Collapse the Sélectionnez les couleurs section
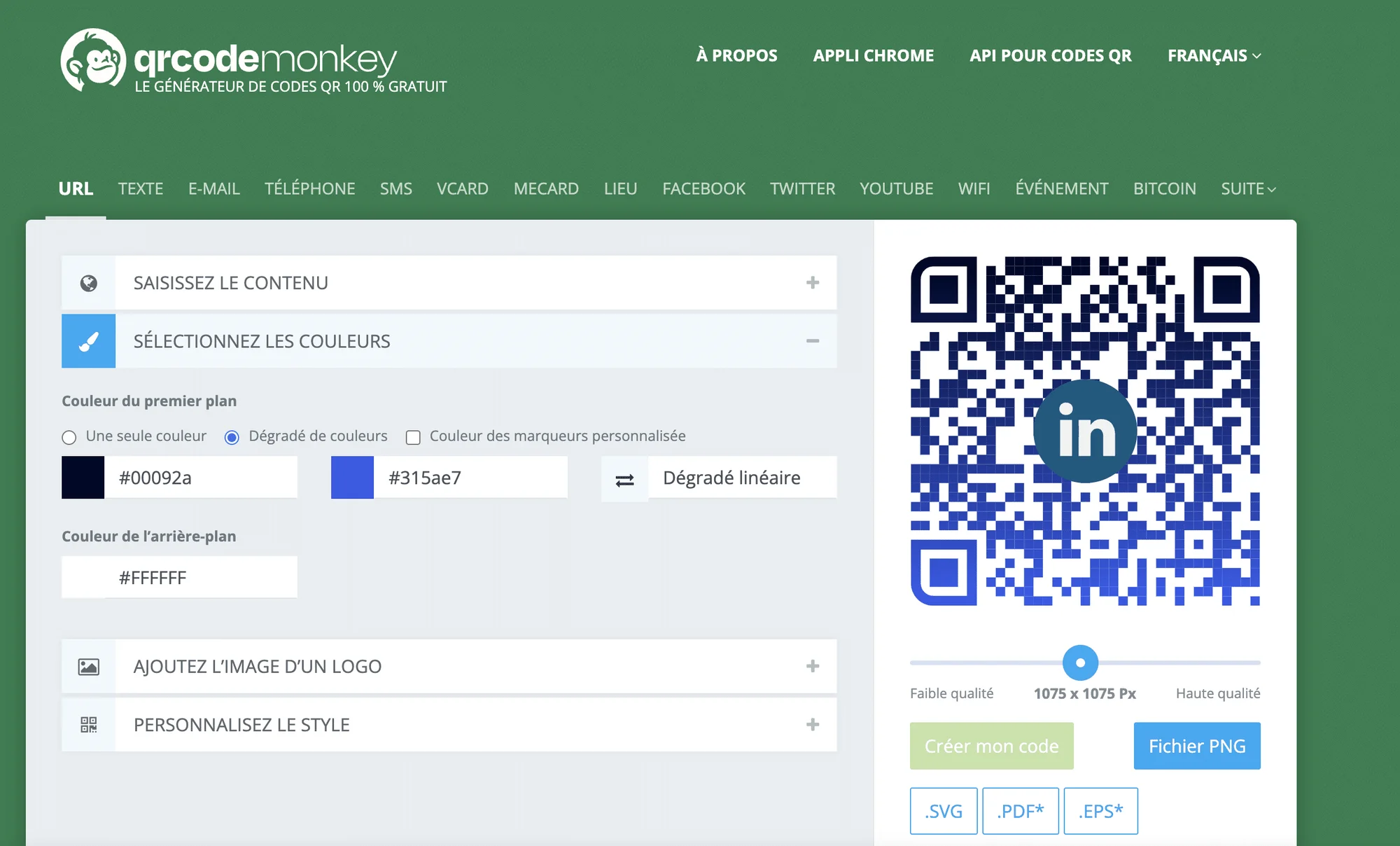The width and height of the screenshot is (1400, 846). tap(449, 341)
